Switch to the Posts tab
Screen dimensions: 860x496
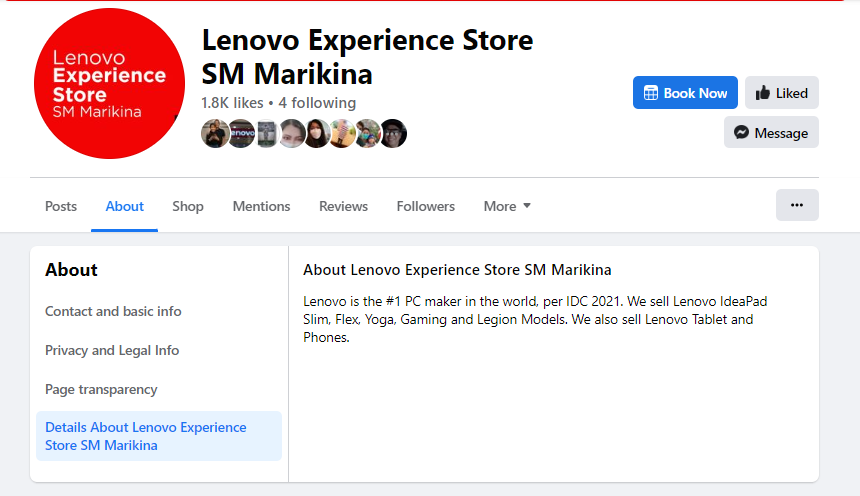pyautogui.click(x=61, y=206)
